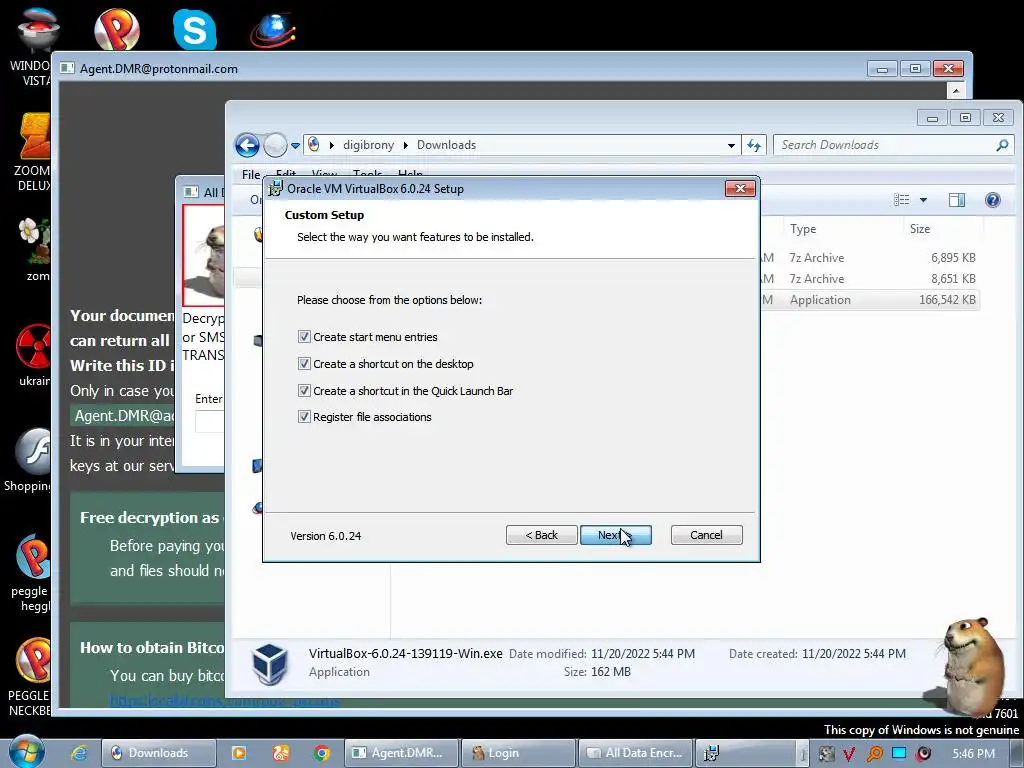The height and width of the screenshot is (768, 1024).
Task: Open the Peggle ball icon at desktop top
Action: (116, 29)
